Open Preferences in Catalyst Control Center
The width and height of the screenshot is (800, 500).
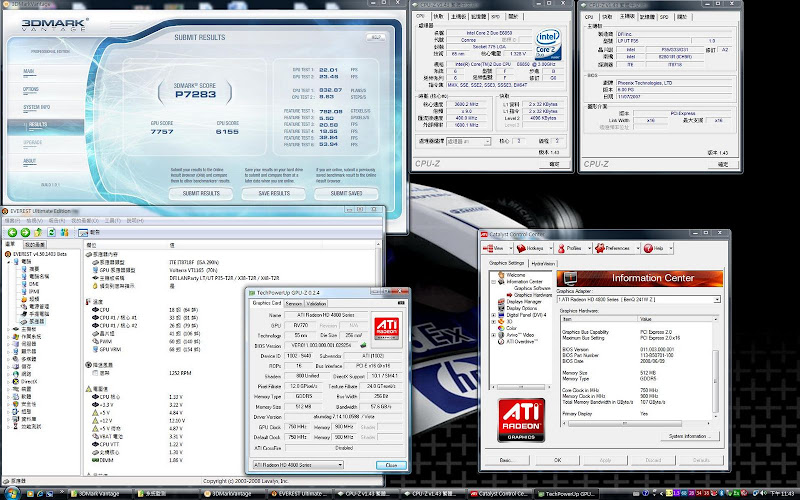612,248
